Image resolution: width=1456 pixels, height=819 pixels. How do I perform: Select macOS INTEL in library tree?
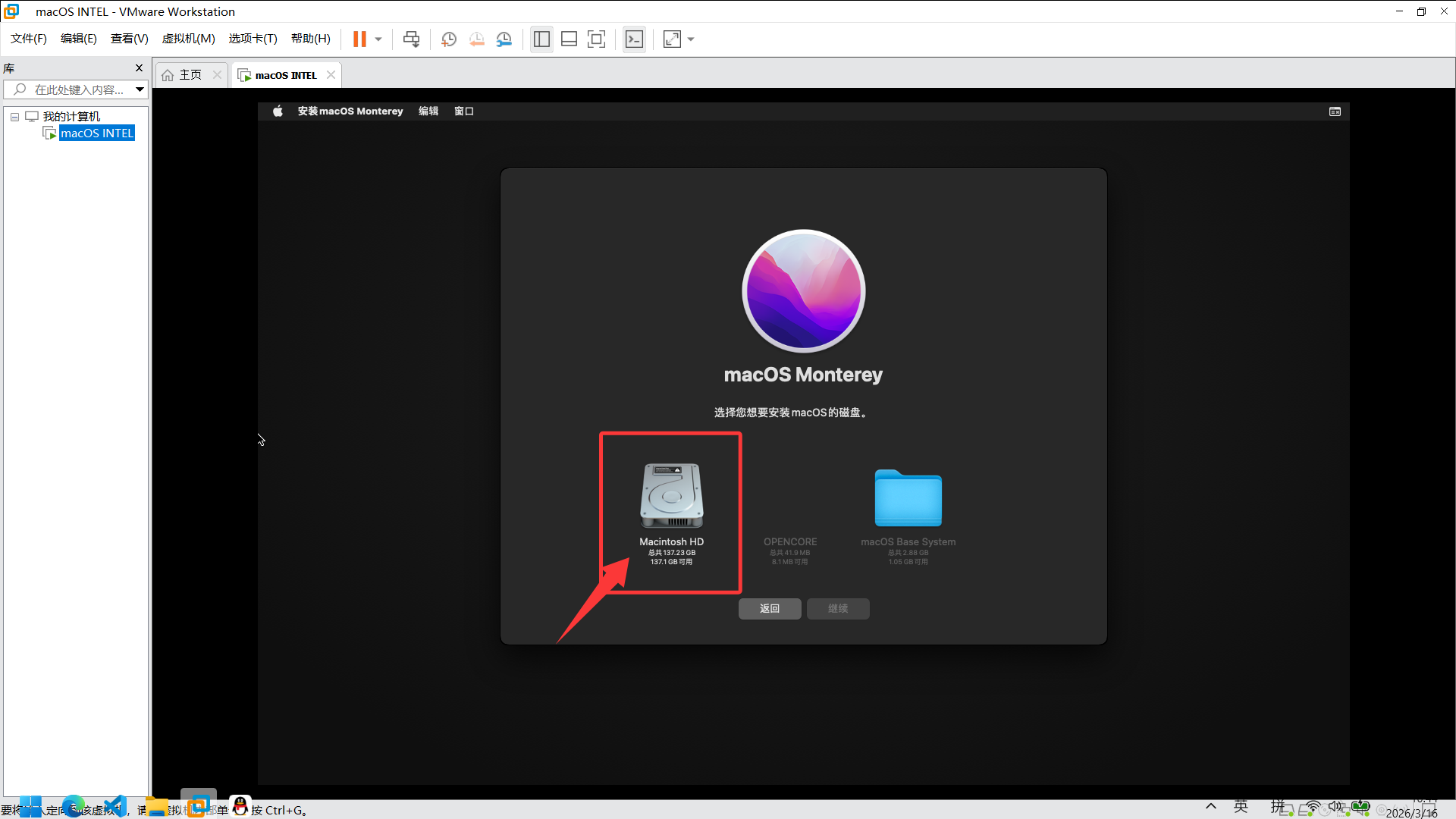[x=96, y=133]
